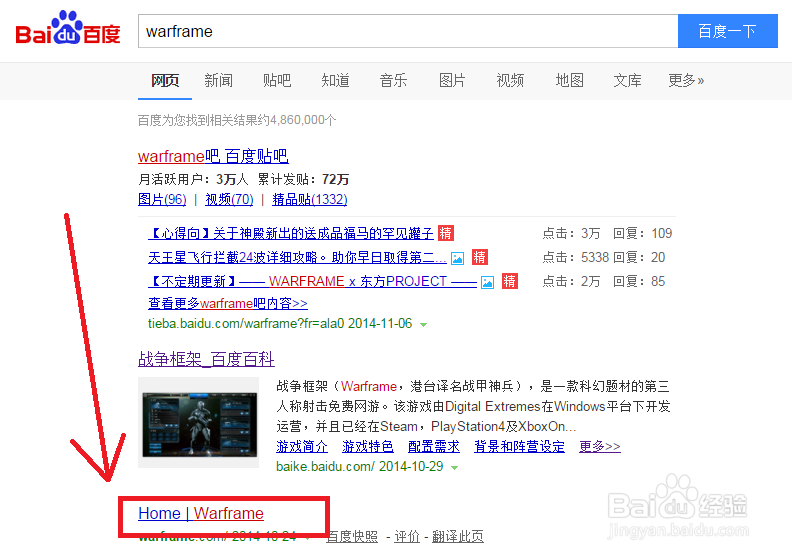Open the 游戏特色 link
The width and height of the screenshot is (792, 558).
coord(368,447)
